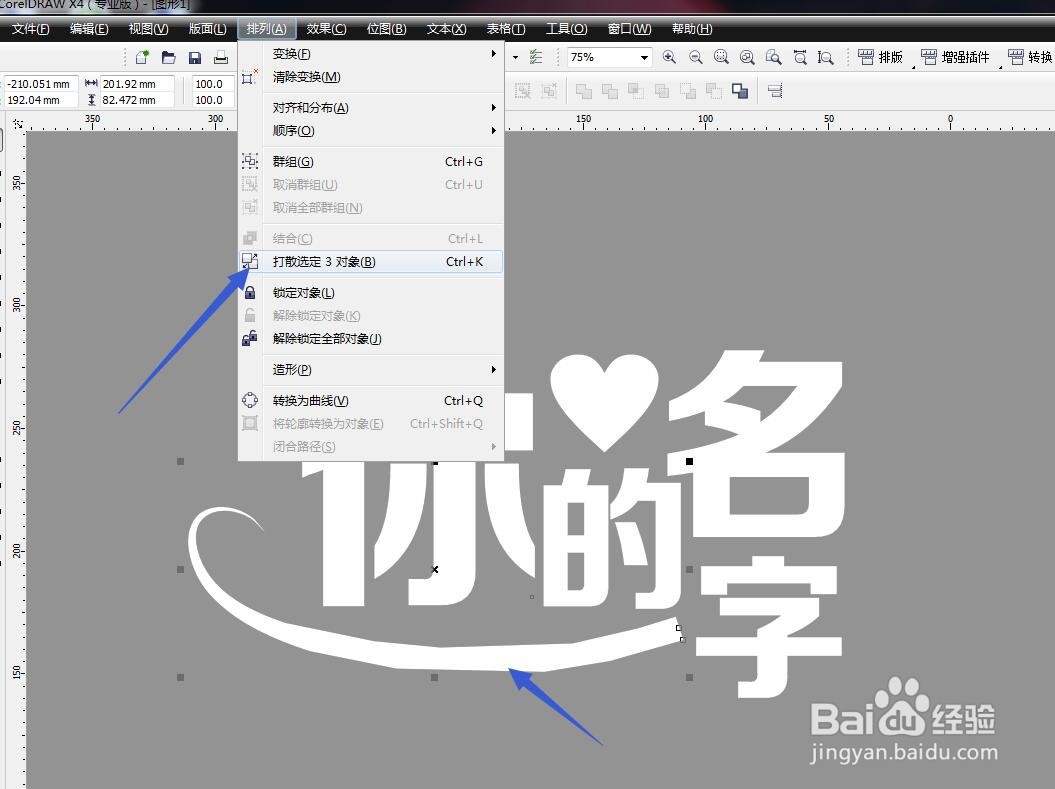Image resolution: width=1055 pixels, height=789 pixels.
Task: Click the height field 82.472 mm
Action: [x=137, y=100]
